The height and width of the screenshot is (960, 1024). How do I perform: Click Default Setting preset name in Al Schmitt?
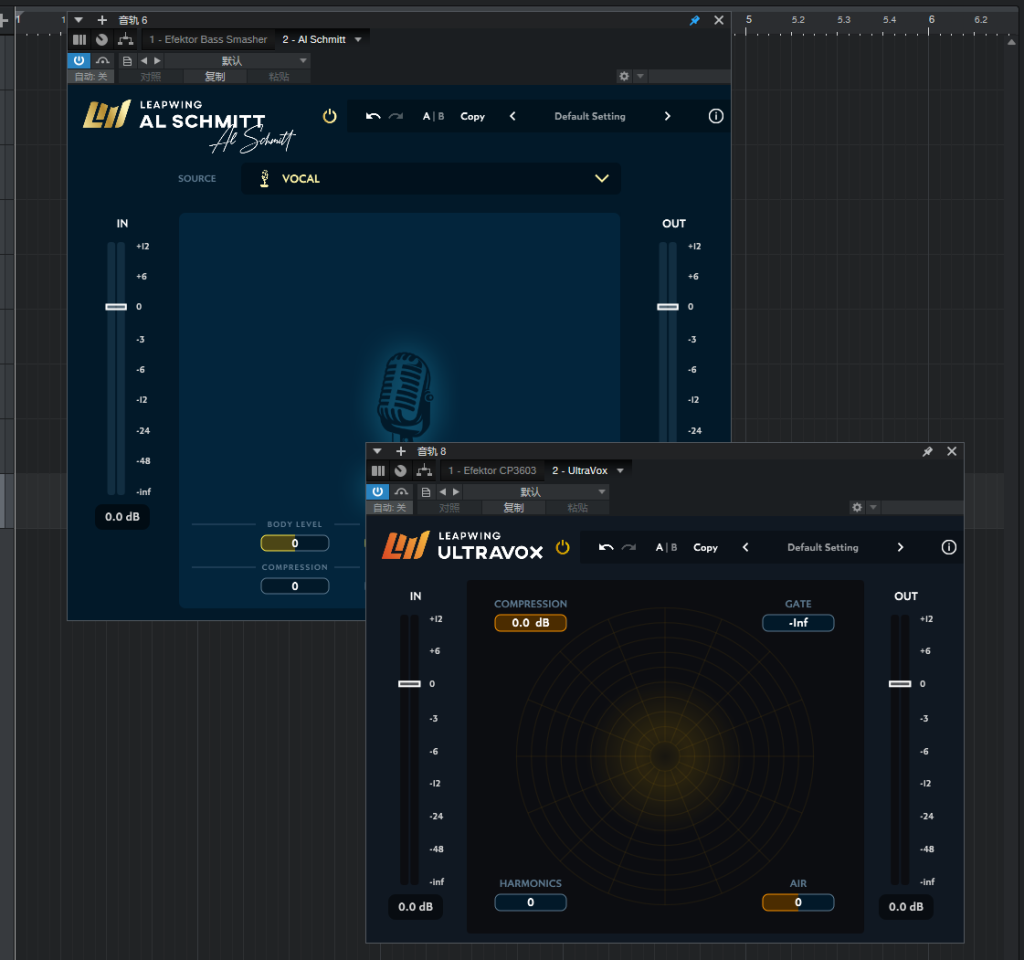(590, 116)
